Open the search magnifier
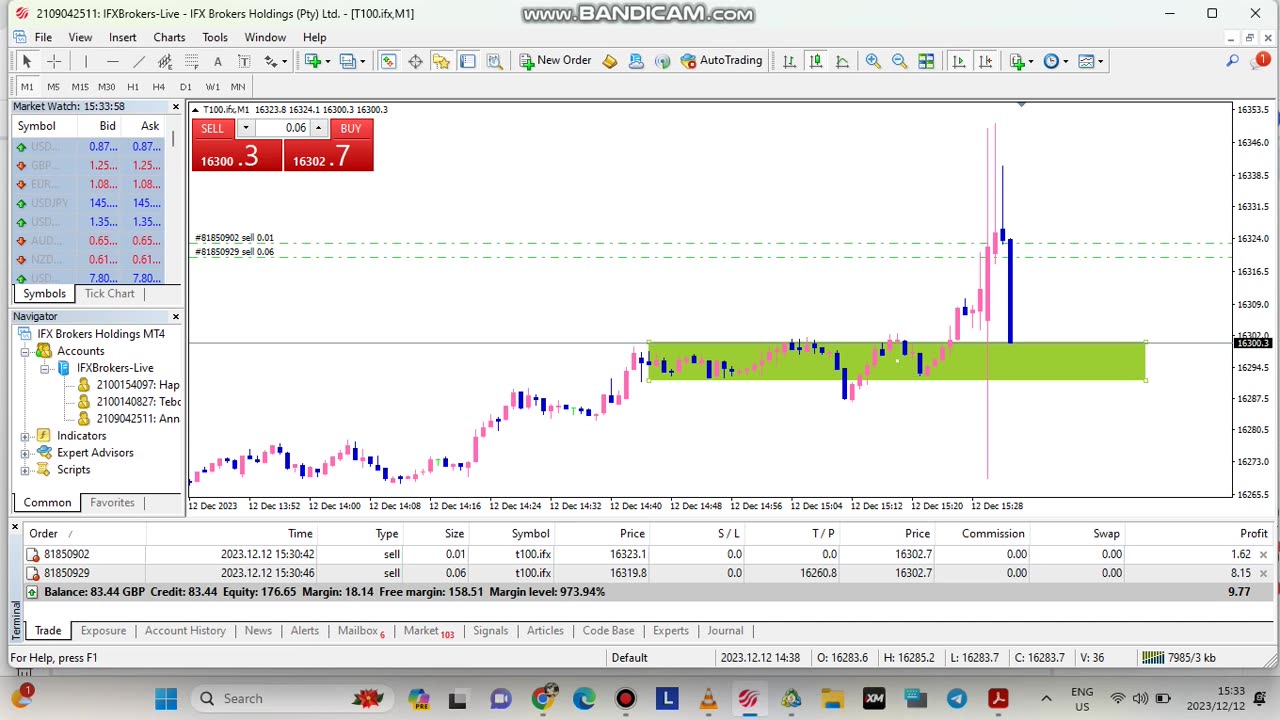1280x720 pixels. click(1232, 61)
